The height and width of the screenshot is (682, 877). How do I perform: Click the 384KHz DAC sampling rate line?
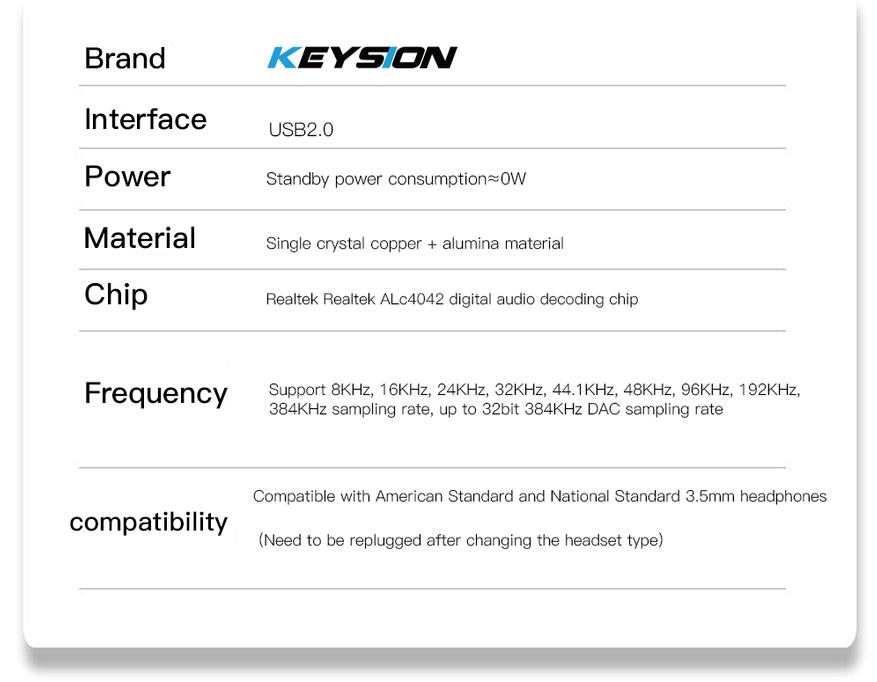[496, 409]
